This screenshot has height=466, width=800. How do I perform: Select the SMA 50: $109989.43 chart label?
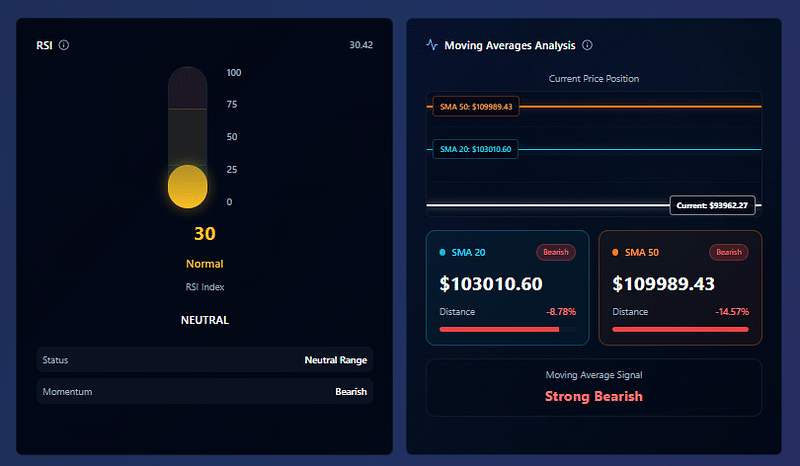click(x=476, y=106)
